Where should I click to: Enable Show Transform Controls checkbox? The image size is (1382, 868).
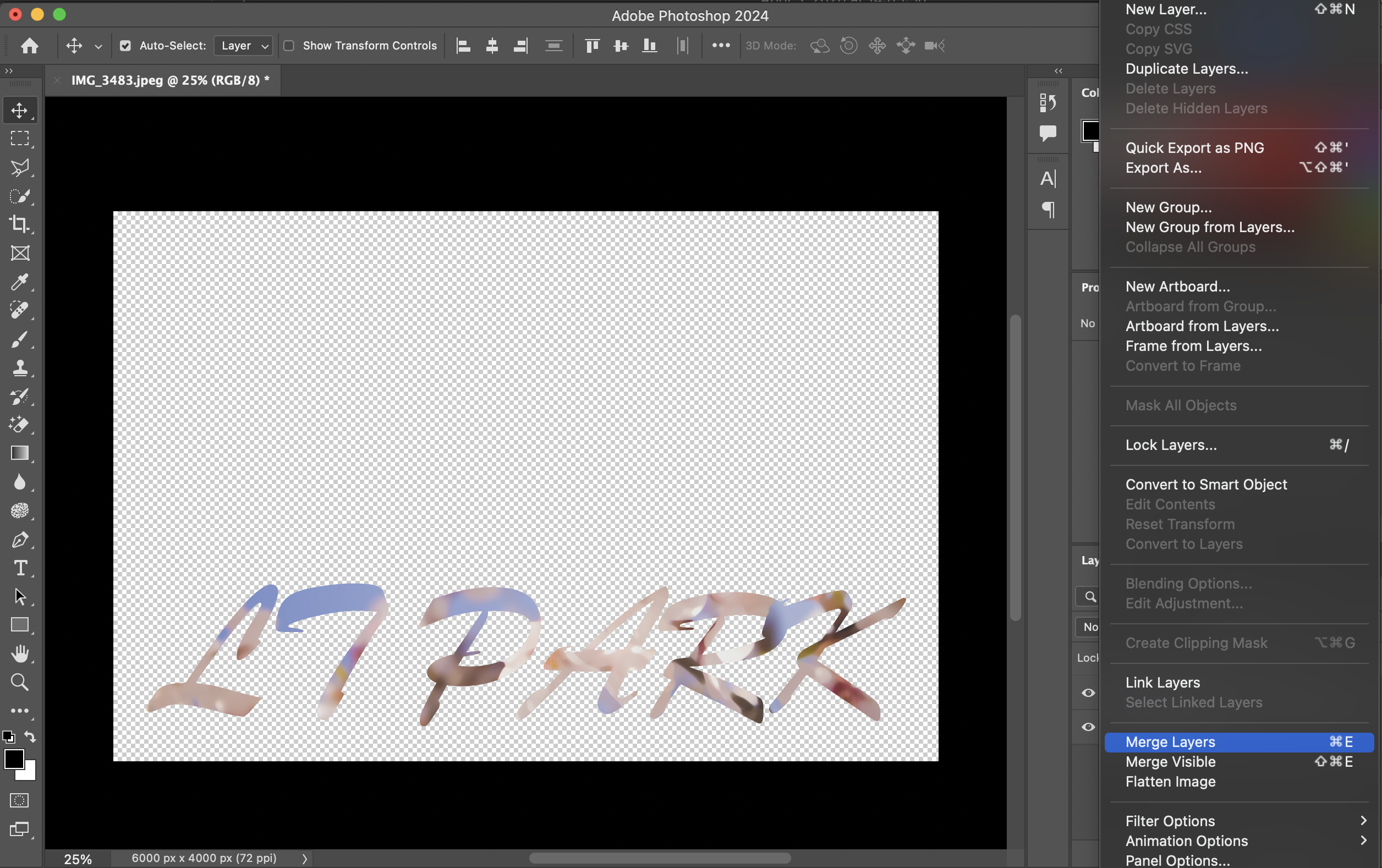(289, 45)
